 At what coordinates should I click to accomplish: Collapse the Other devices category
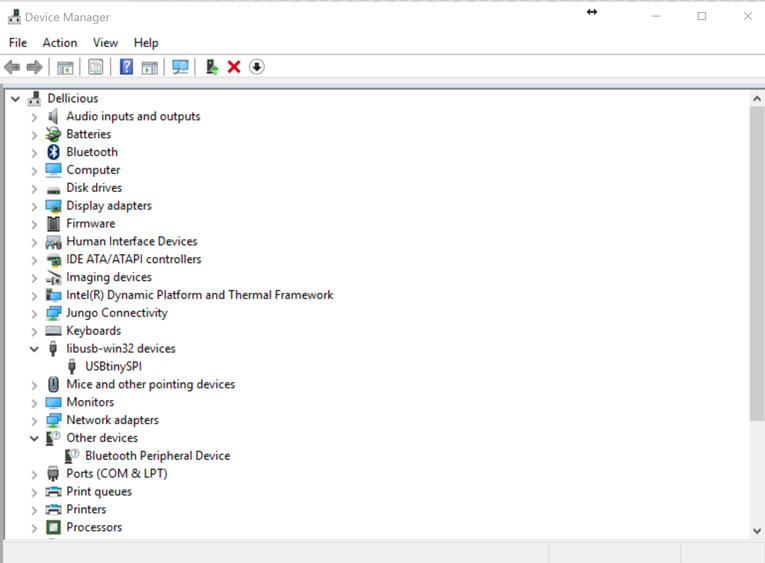click(34, 438)
